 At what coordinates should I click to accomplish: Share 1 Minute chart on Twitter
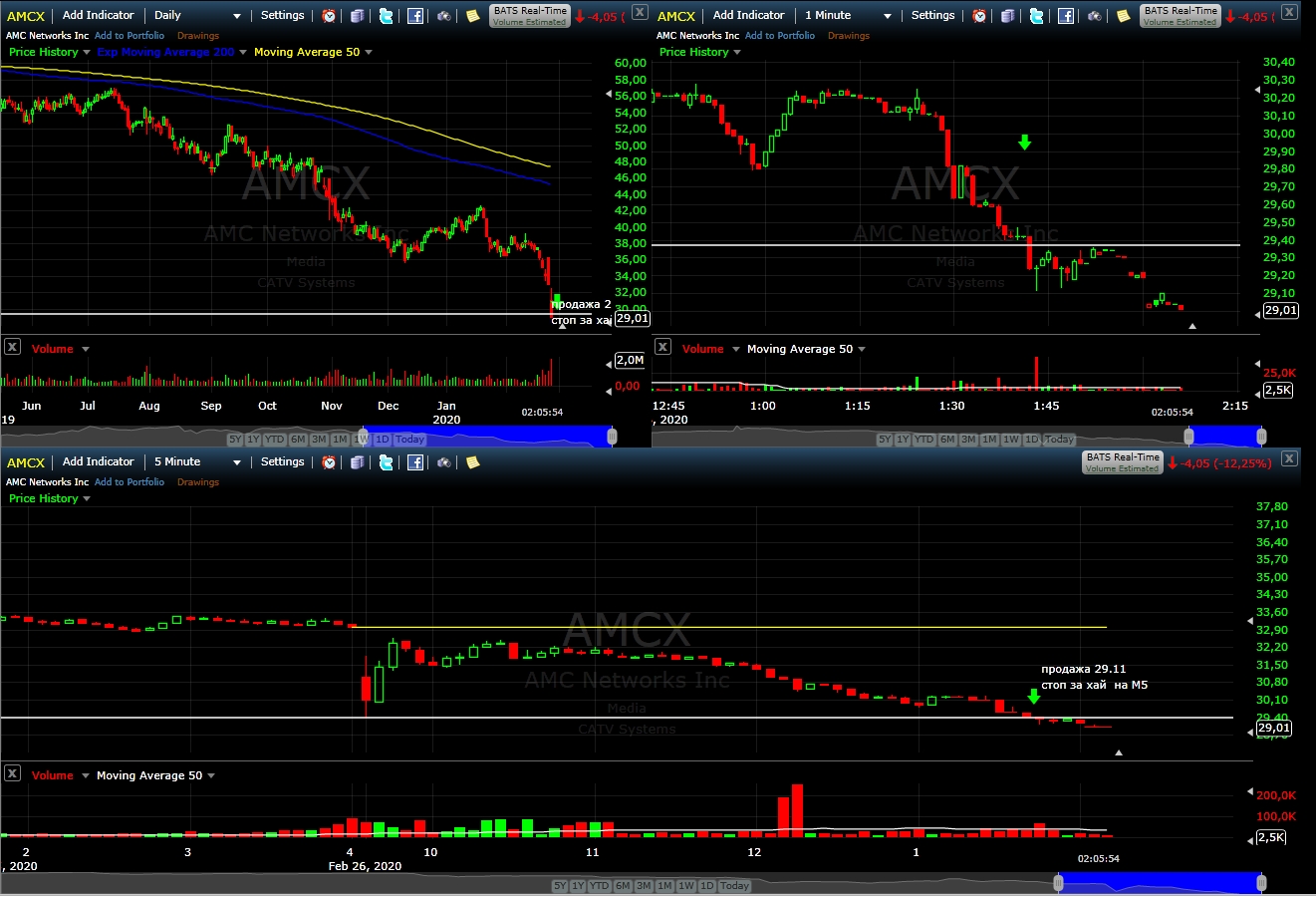1037,16
